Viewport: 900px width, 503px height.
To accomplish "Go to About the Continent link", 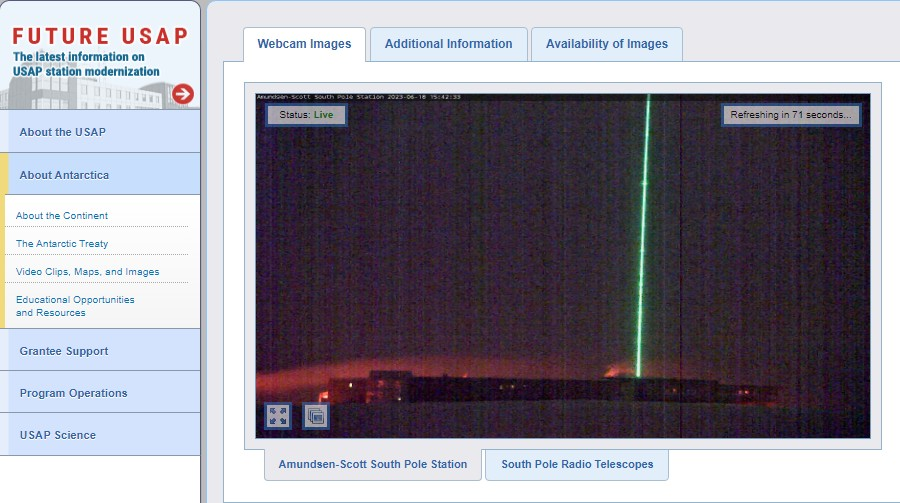I will (x=62, y=216).
